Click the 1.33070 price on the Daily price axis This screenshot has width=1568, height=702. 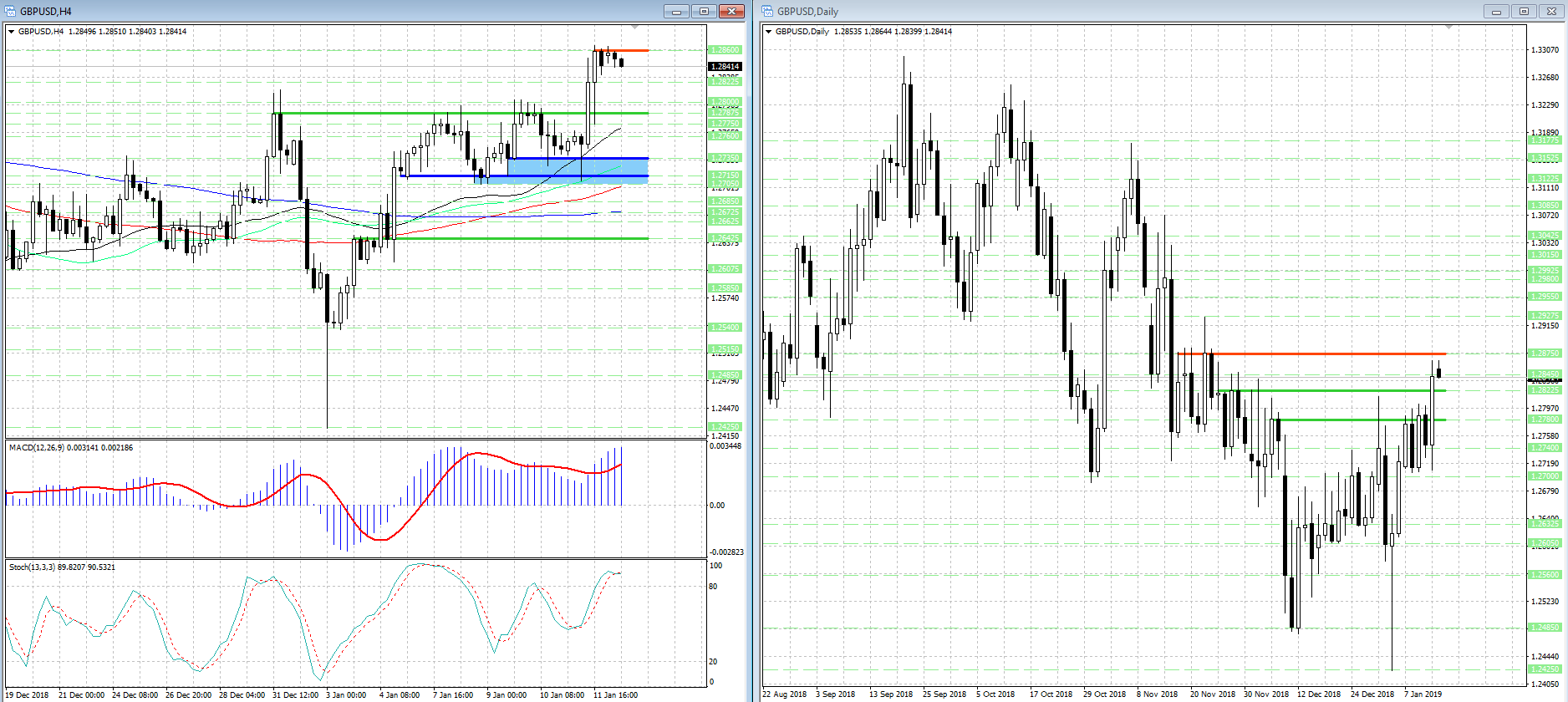(1545, 50)
